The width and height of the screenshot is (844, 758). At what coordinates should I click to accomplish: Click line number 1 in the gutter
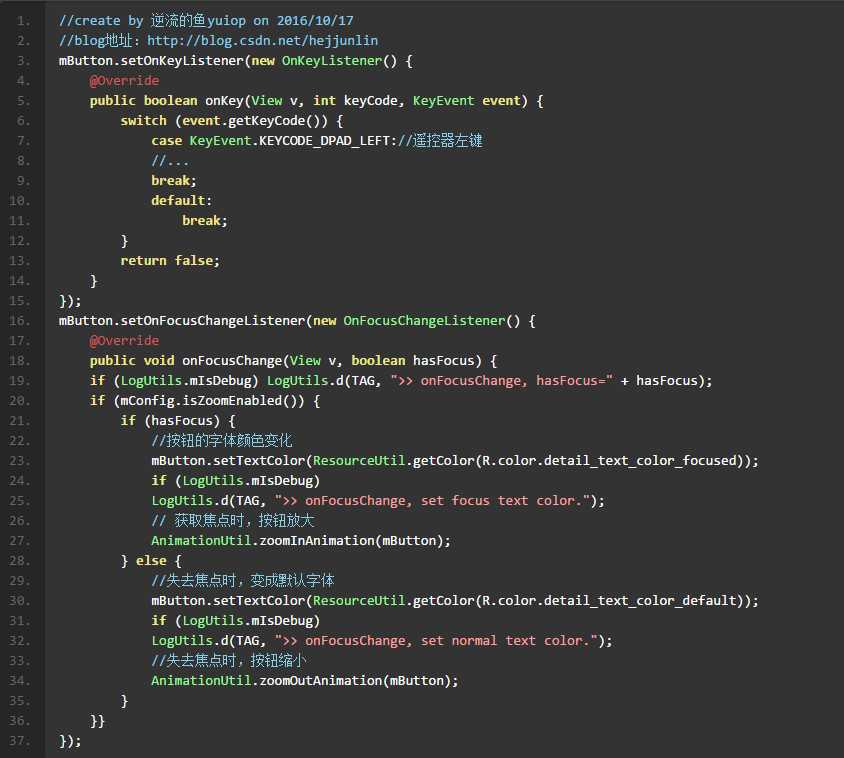click(23, 21)
